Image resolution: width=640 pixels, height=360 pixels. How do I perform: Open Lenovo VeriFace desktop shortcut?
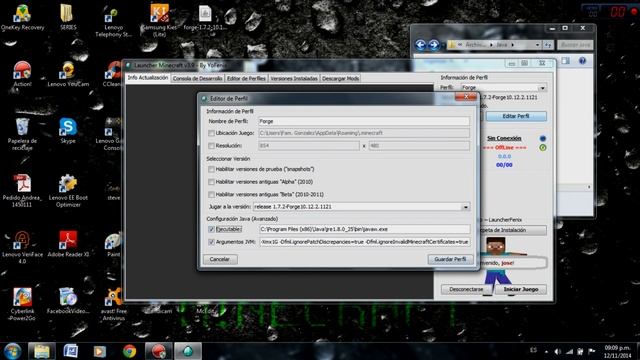(22, 247)
